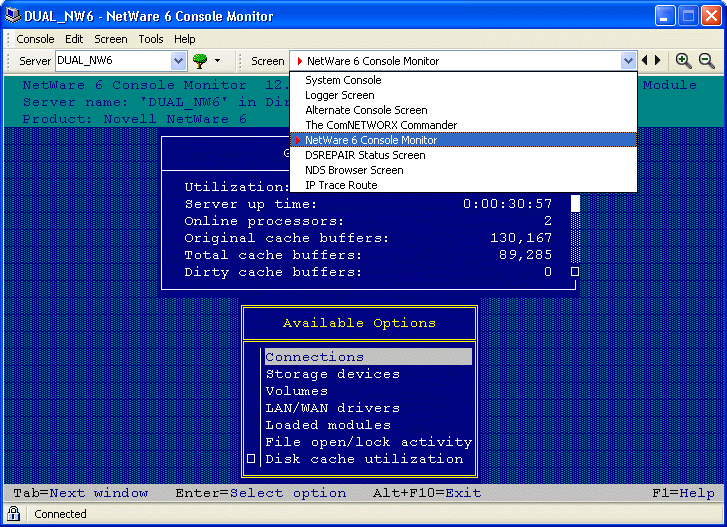This screenshot has height=527, width=727.
Task: Click the Dirty cache buffers row
Action: point(368,272)
